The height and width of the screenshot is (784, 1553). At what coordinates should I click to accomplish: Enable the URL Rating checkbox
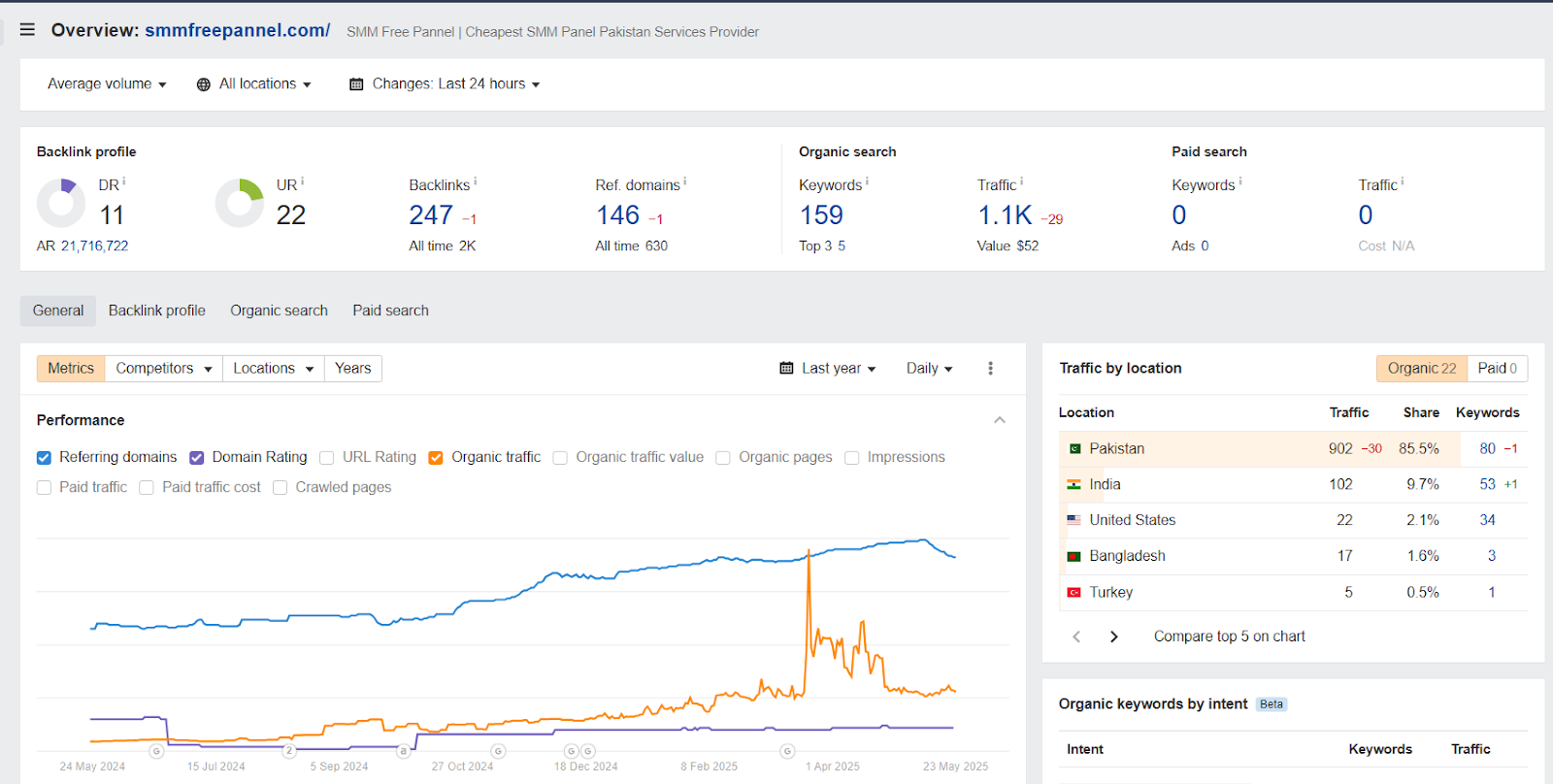pyautogui.click(x=327, y=458)
